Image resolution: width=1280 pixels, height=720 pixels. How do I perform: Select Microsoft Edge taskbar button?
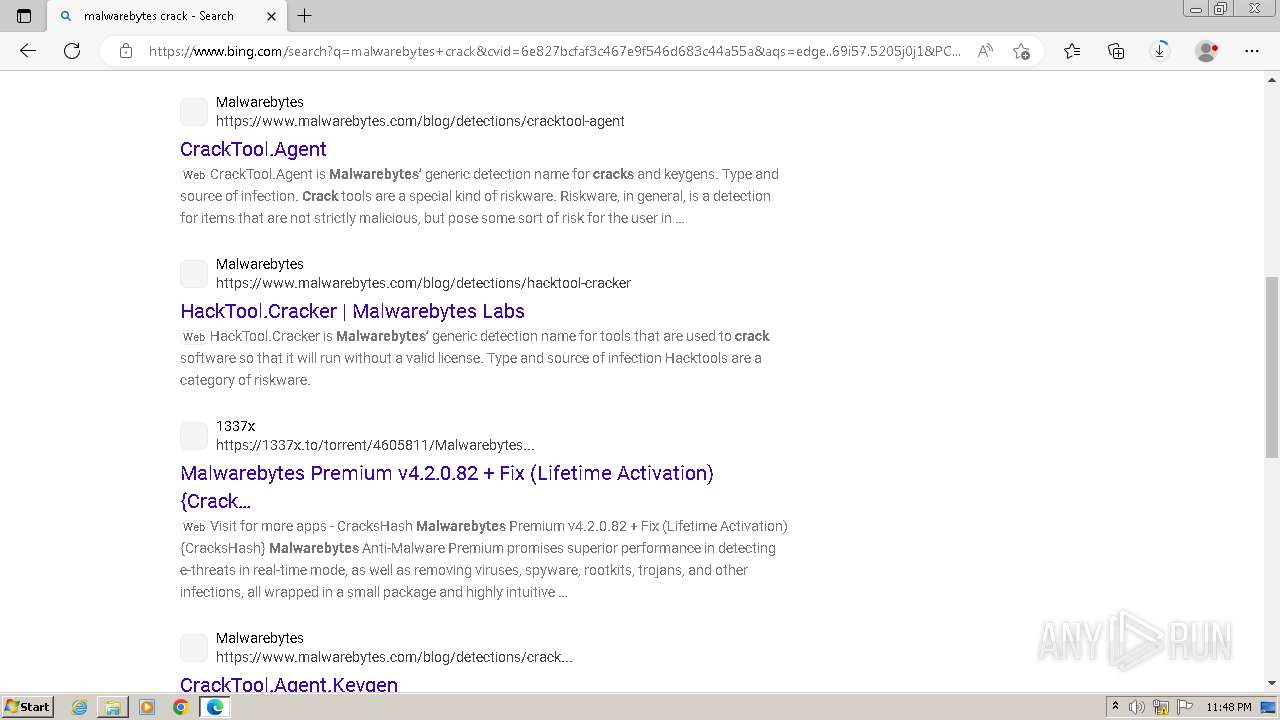tap(214, 707)
